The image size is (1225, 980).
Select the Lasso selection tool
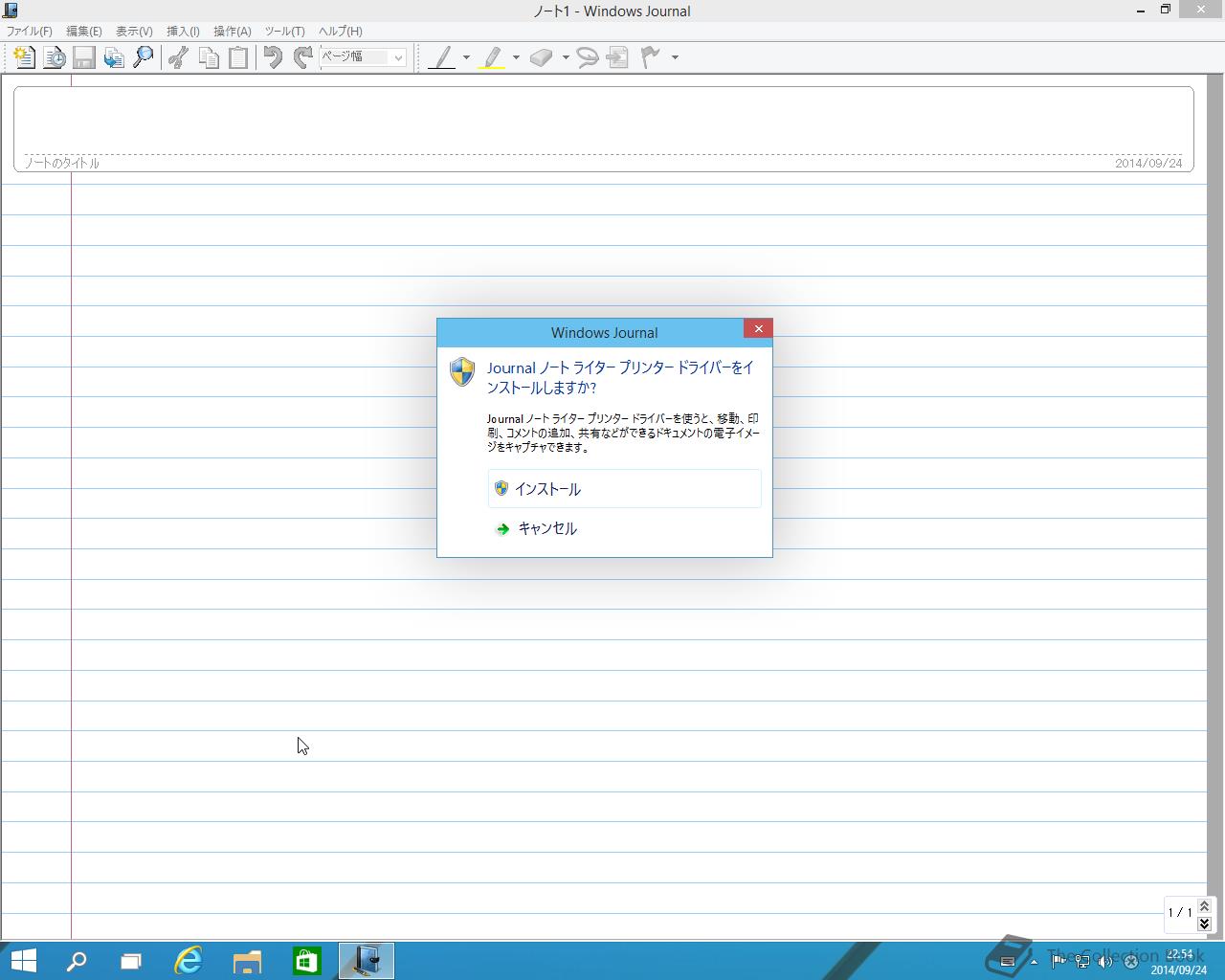pos(588,57)
